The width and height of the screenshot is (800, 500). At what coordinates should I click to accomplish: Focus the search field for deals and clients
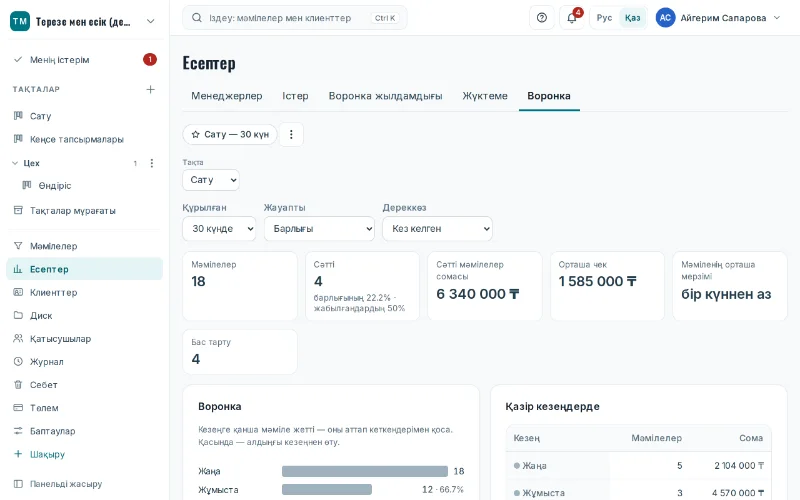[295, 18]
